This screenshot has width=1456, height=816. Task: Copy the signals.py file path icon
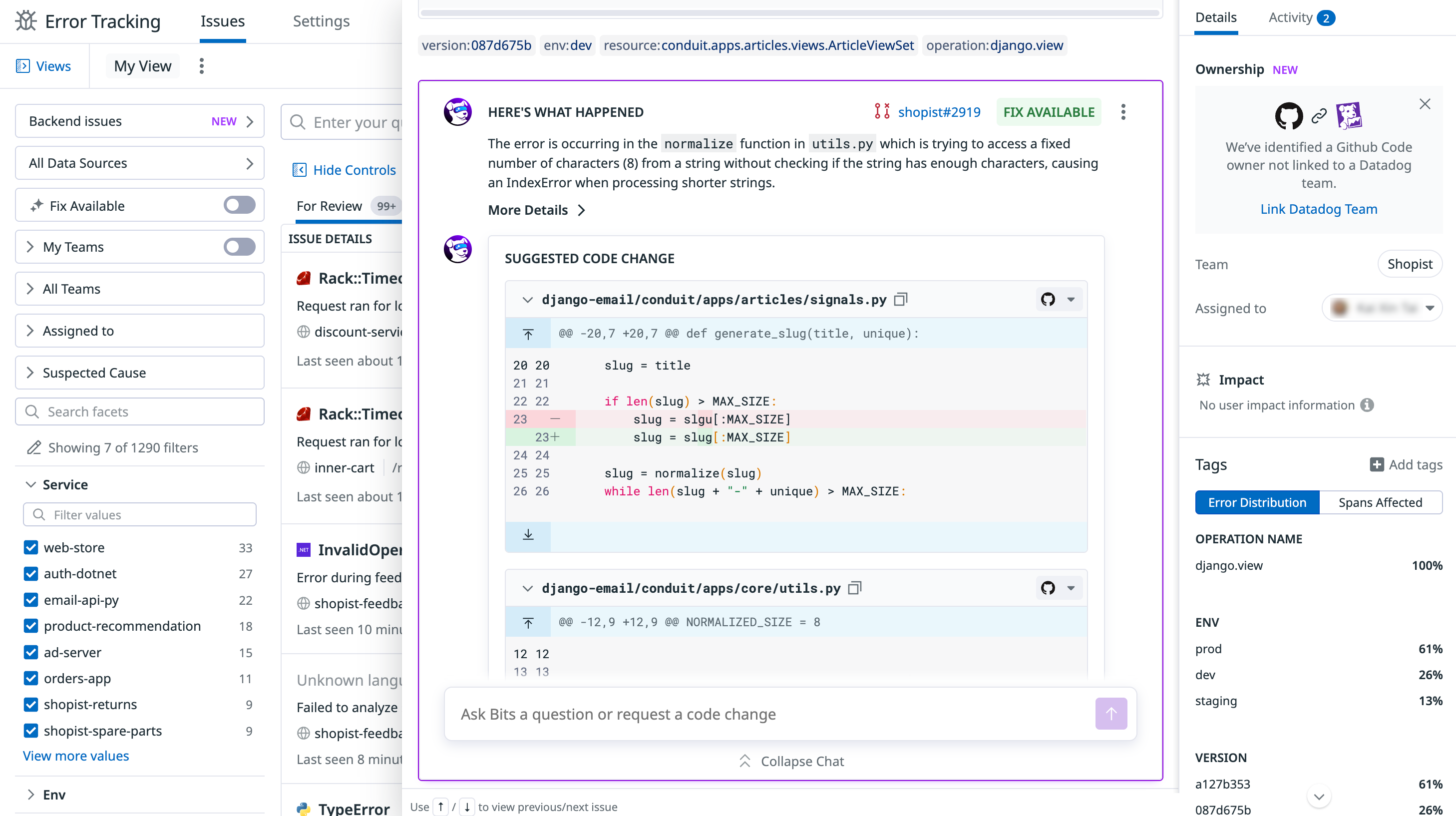pyautogui.click(x=900, y=299)
